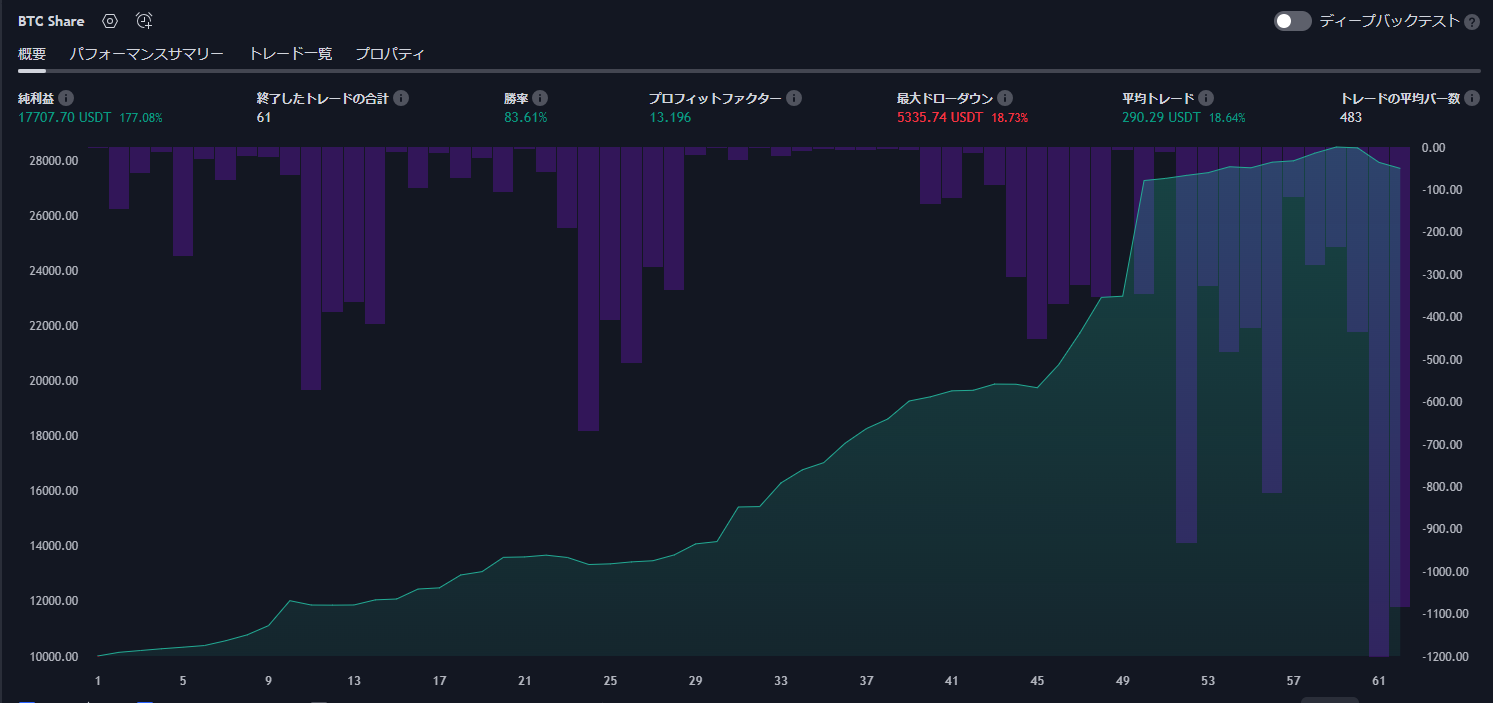This screenshot has width=1493, height=703.
Task: Select max drawdown value 5335.74 USDT
Action: (x=940, y=117)
